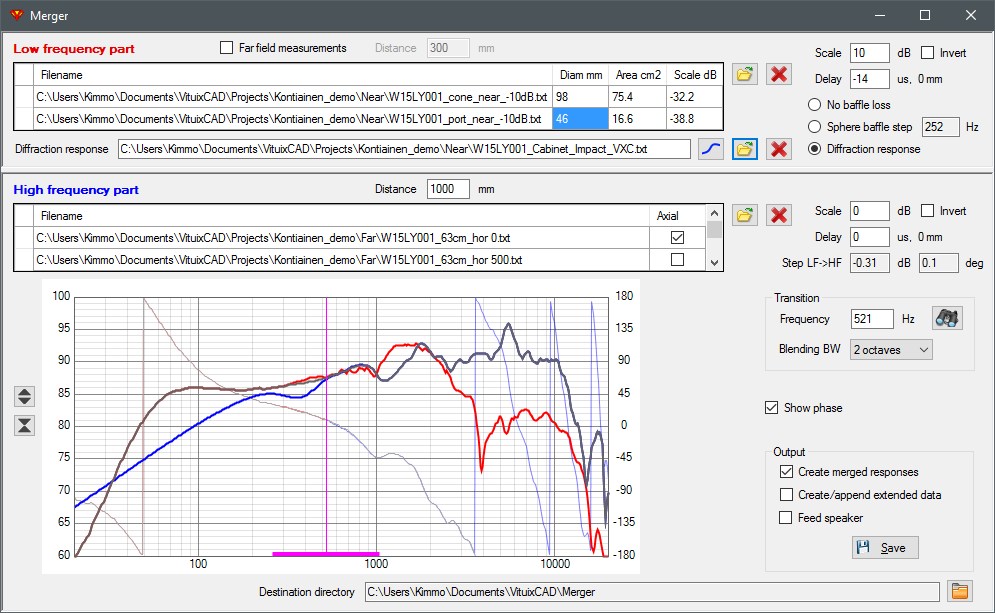Click the chart vertical scale up/down stepper
This screenshot has height=613, width=995.
coord(24,397)
